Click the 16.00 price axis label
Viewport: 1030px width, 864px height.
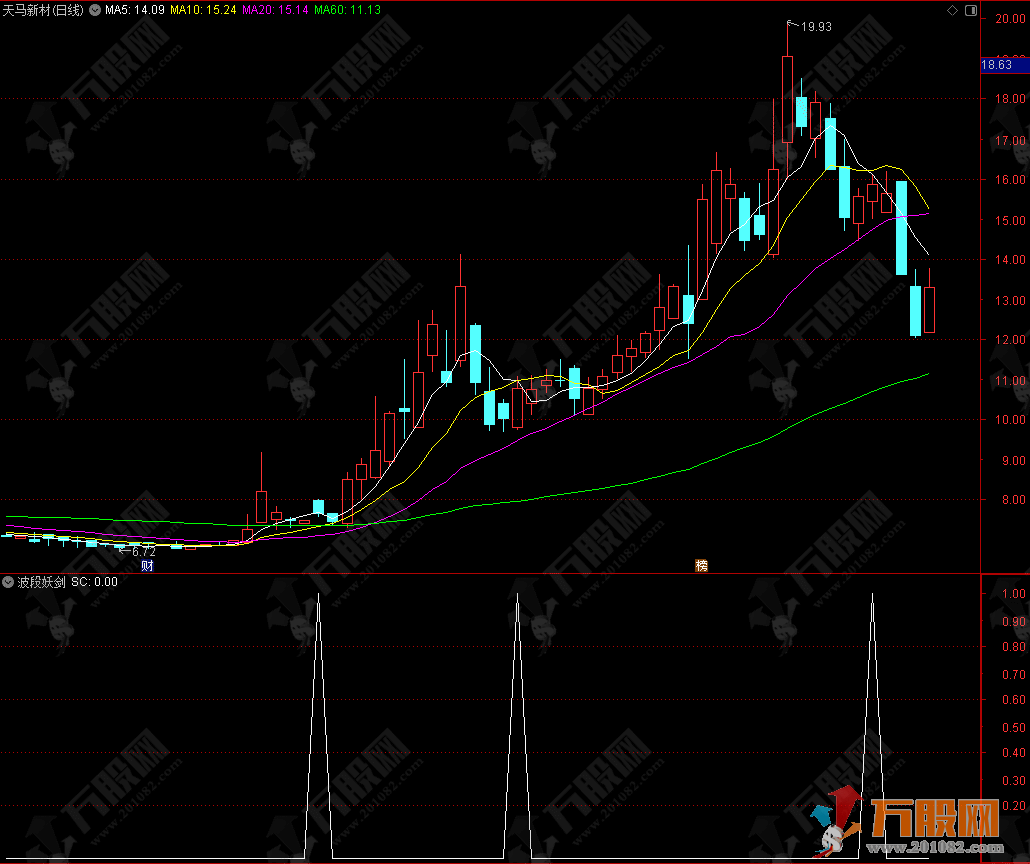pyautogui.click(x=1010, y=179)
